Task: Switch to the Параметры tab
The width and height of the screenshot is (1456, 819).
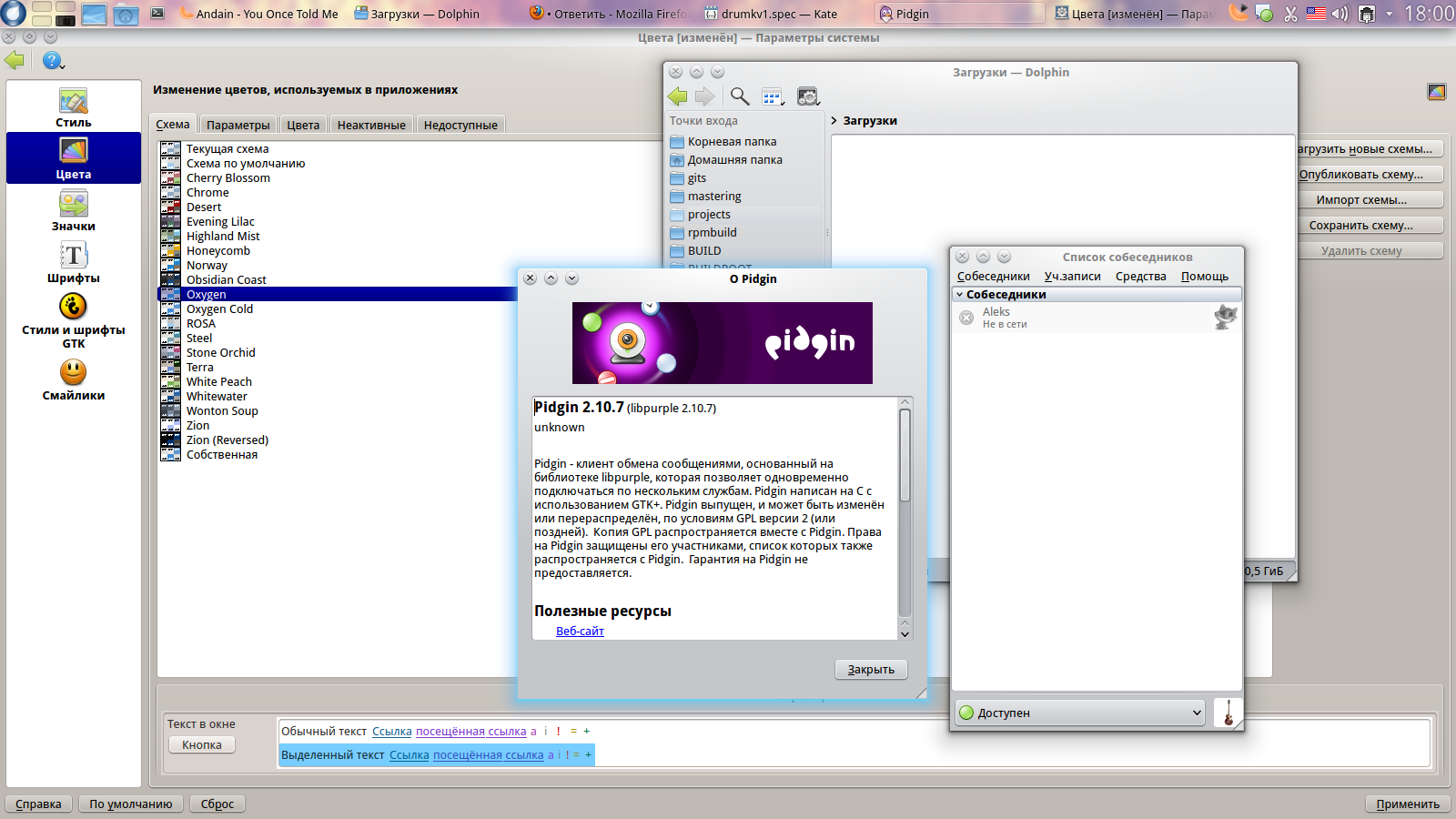Action: click(238, 125)
